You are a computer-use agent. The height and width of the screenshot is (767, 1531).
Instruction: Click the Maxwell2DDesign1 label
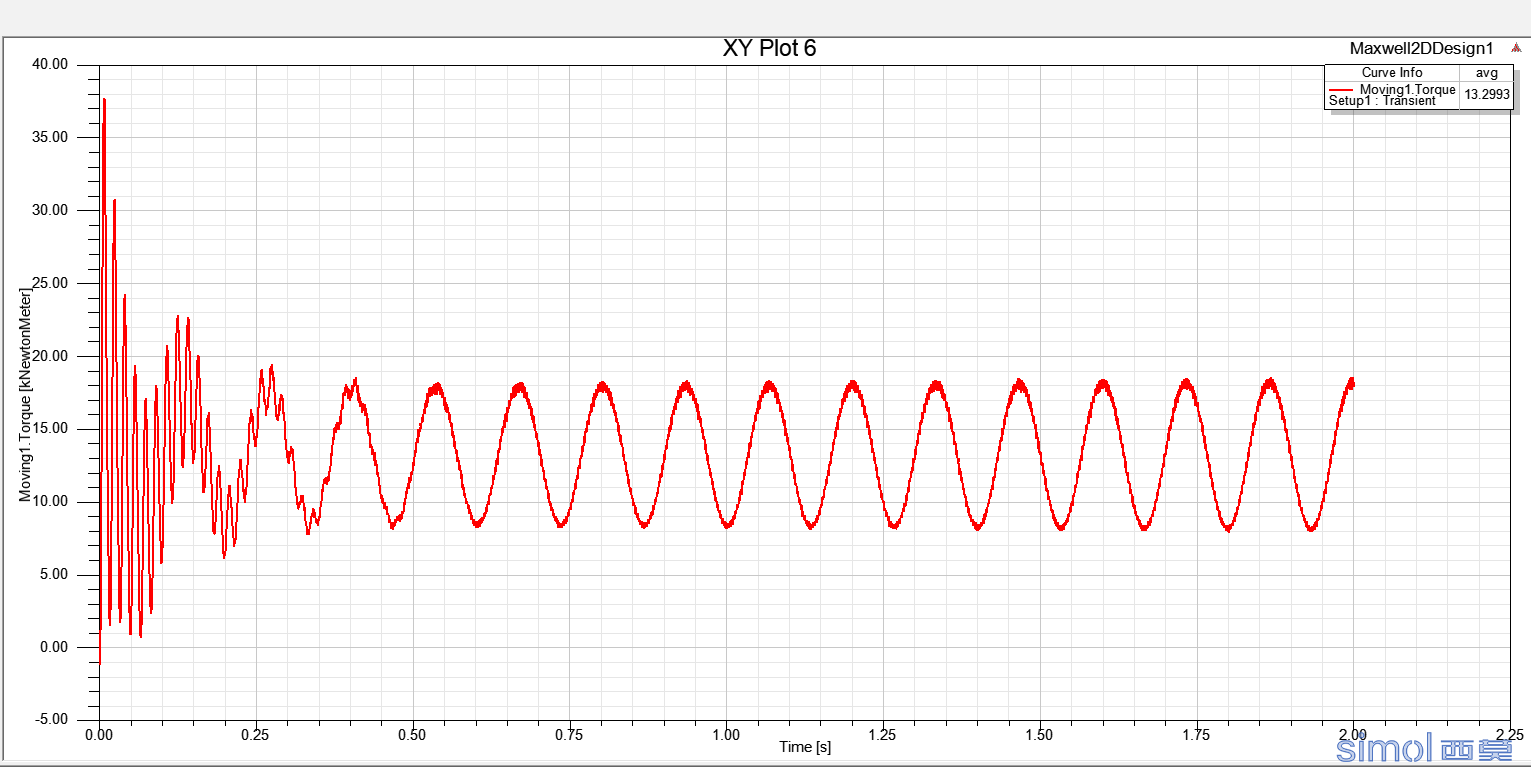pyautogui.click(x=1421, y=48)
